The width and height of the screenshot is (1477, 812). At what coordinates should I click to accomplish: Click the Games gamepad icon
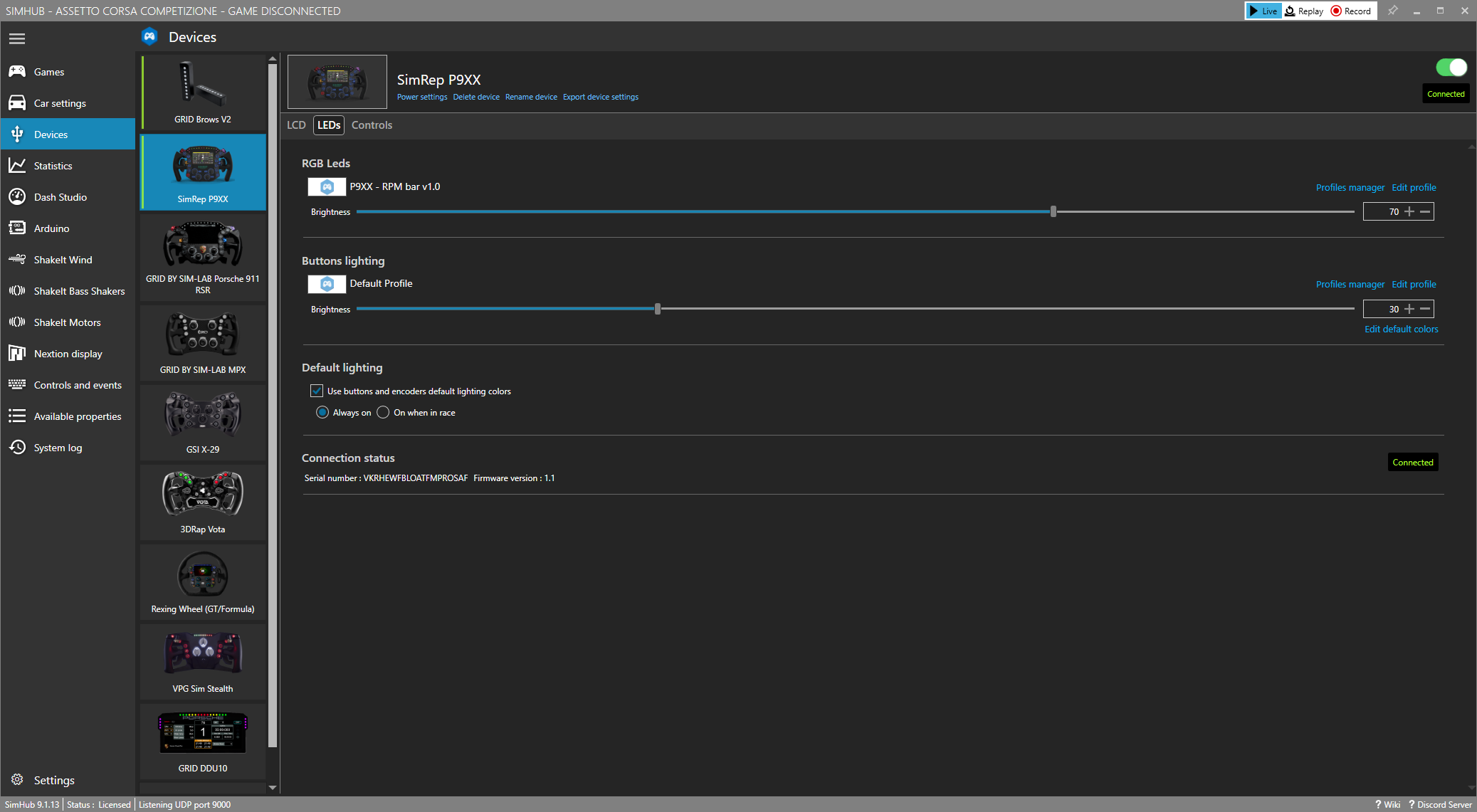tap(17, 71)
